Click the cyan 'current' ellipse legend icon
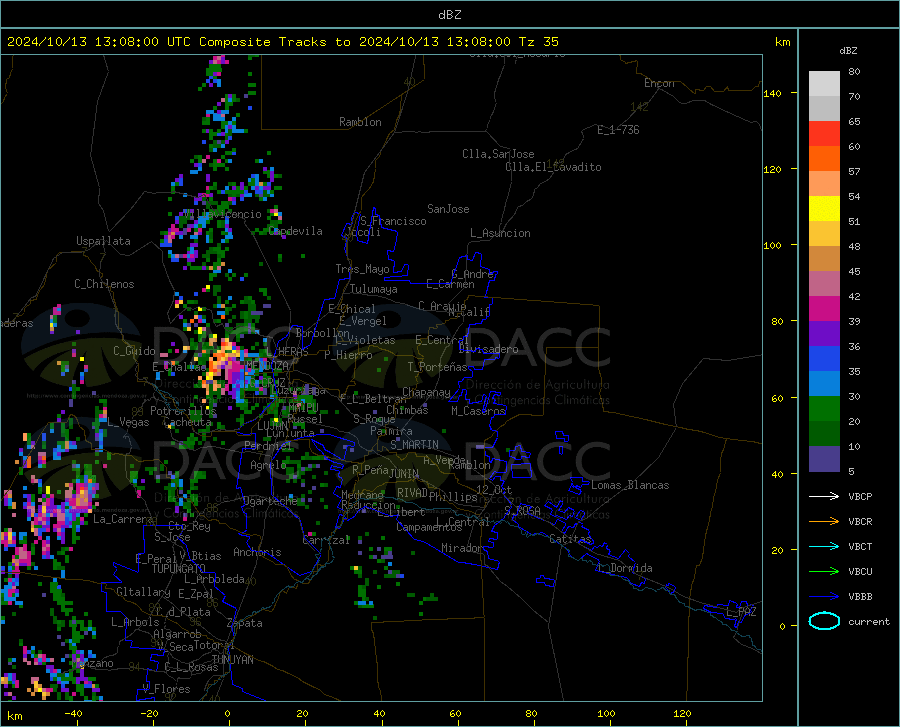The height and width of the screenshot is (727, 900). 824,621
